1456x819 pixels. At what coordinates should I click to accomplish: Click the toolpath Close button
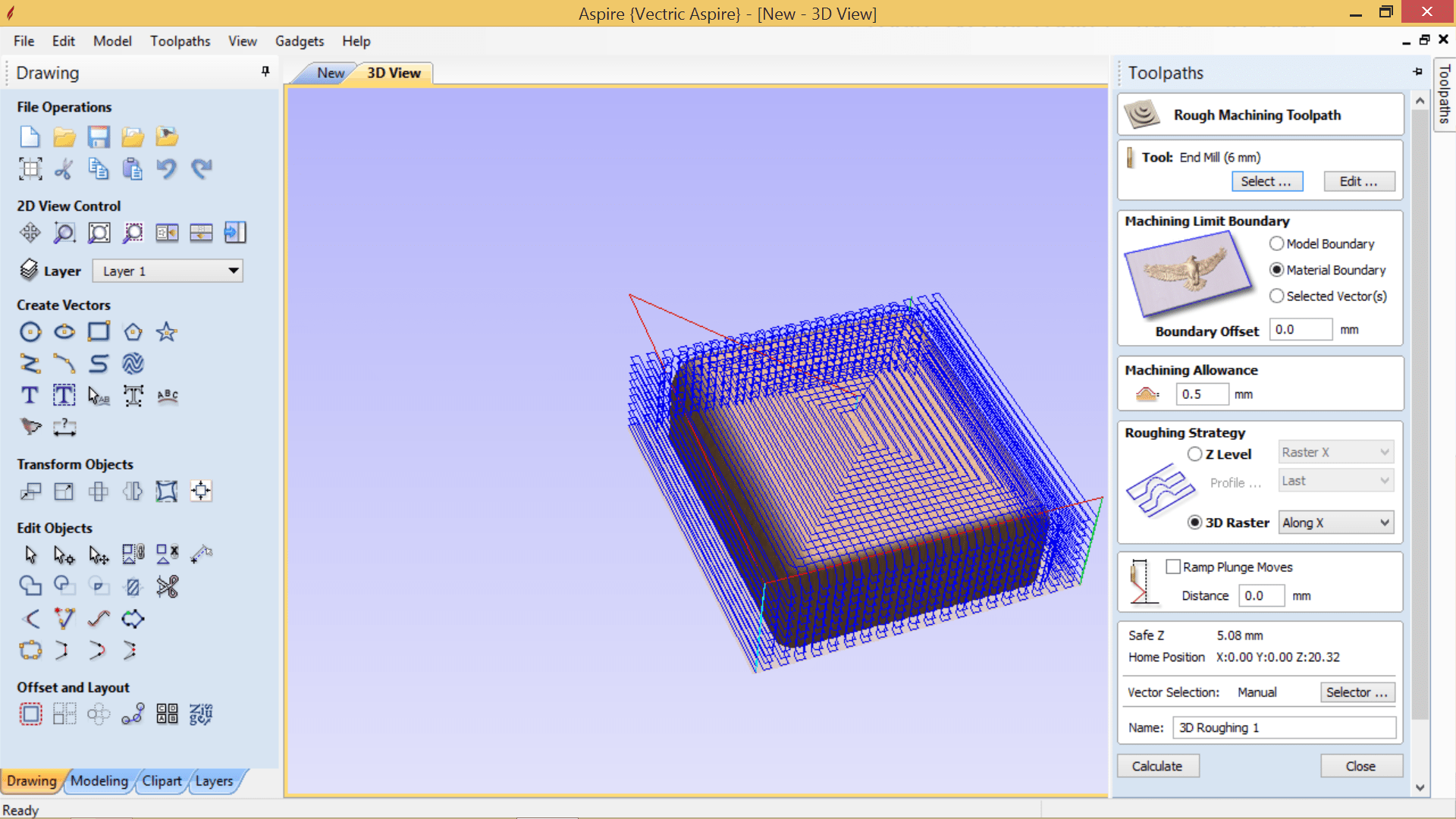pos(1361,766)
